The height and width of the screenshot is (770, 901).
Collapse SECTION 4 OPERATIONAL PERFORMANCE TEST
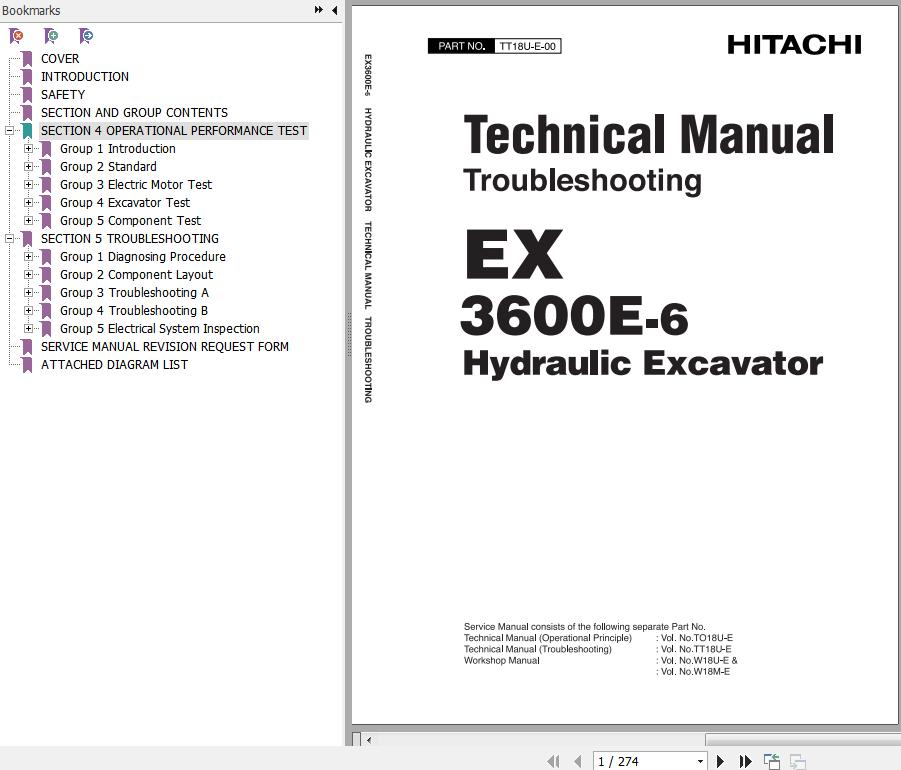pyautogui.click(x=9, y=131)
